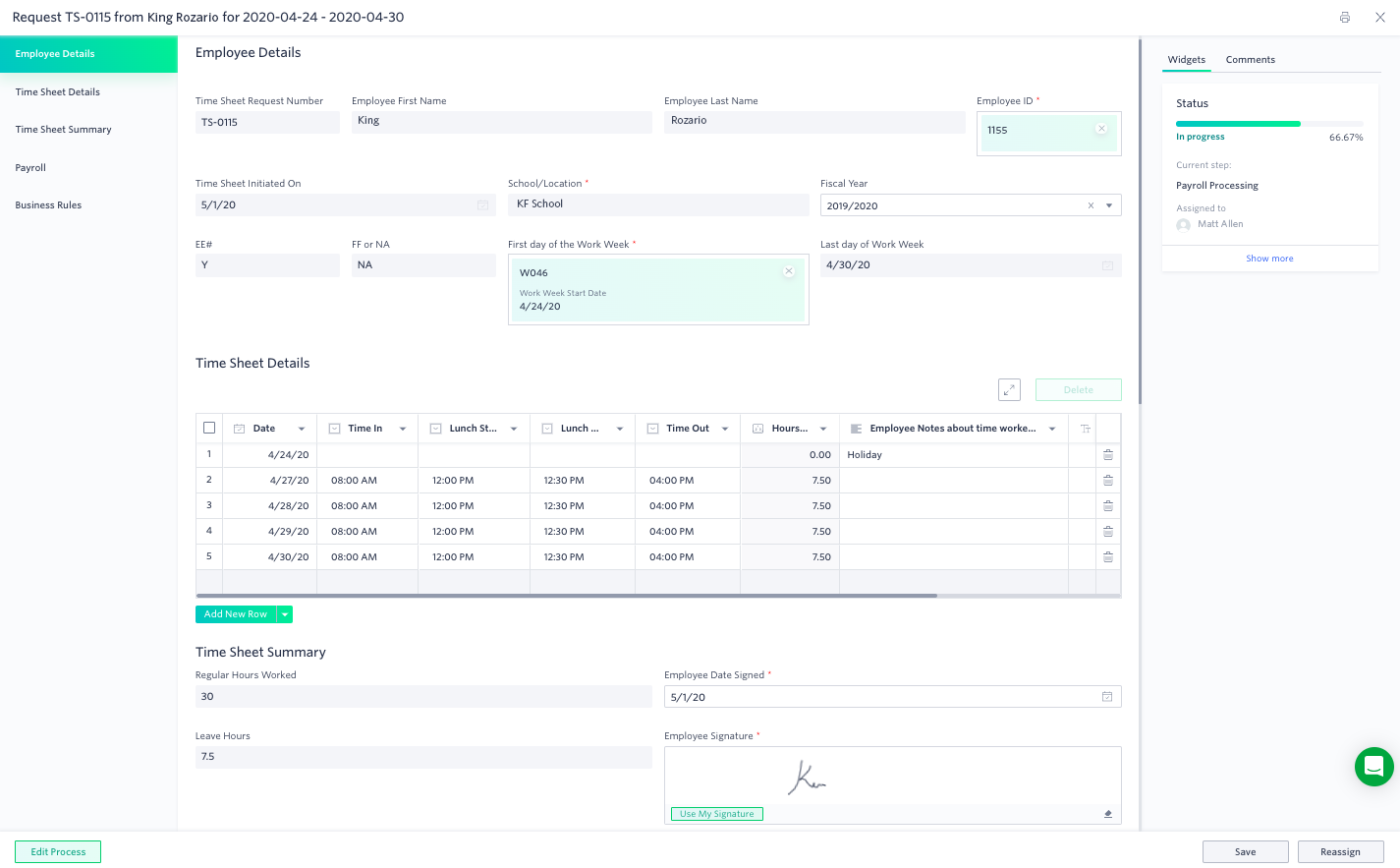Switch to the Widgets tab
This screenshot has width=1400, height=868.
point(1186,60)
